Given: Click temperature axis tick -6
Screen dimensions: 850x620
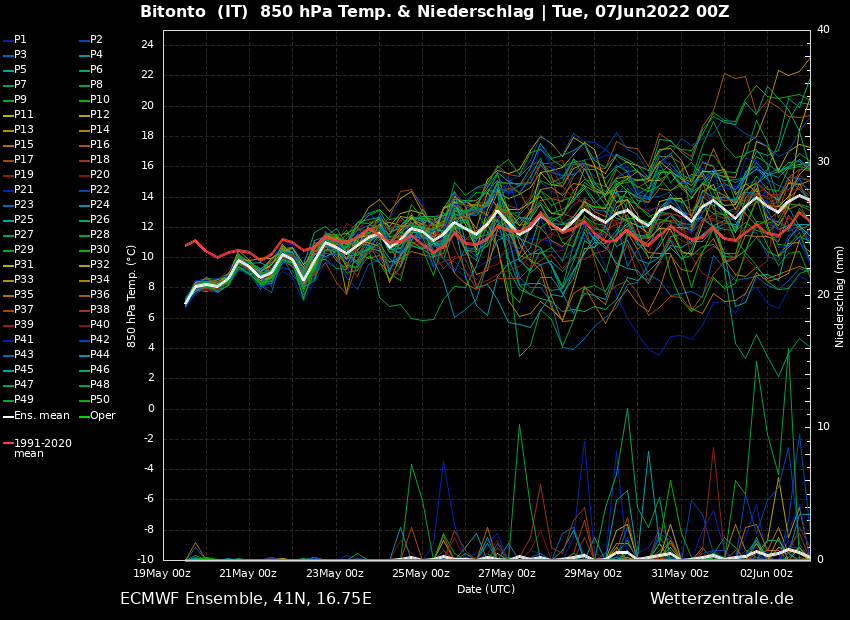Looking at the screenshot, I should 149,500.
